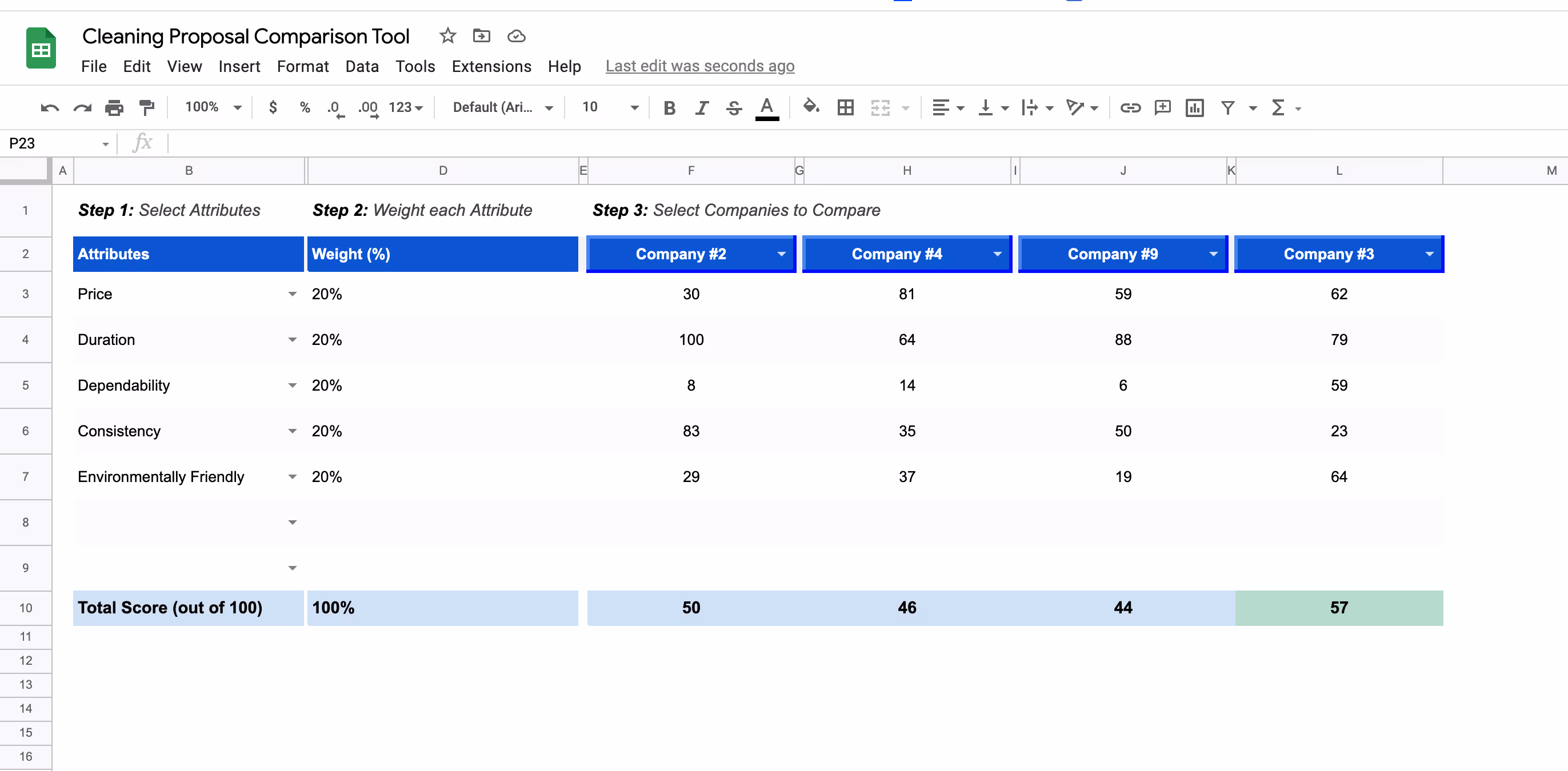Open the Company #2 dropdown
Screen dimensions: 1568x771
(x=781, y=254)
